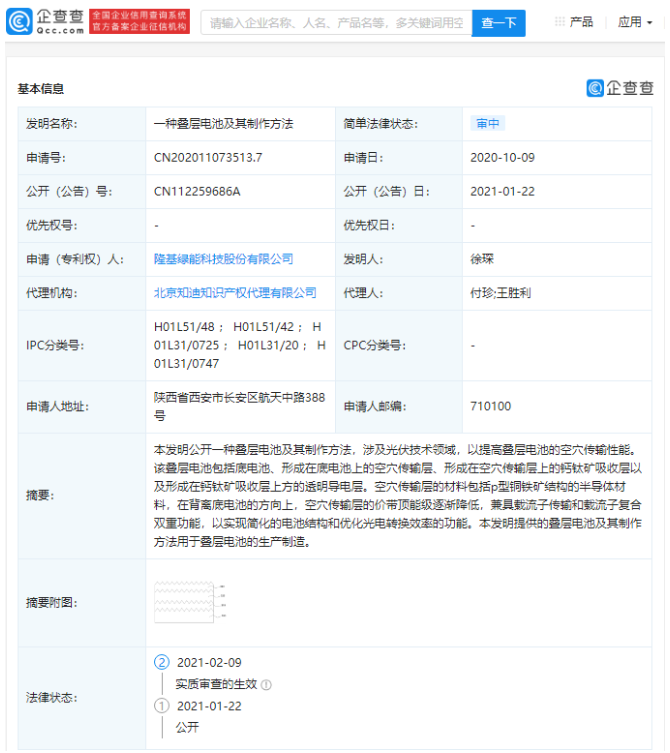
Task: Click agent names 付珍;王胜利
Action: pos(500,293)
